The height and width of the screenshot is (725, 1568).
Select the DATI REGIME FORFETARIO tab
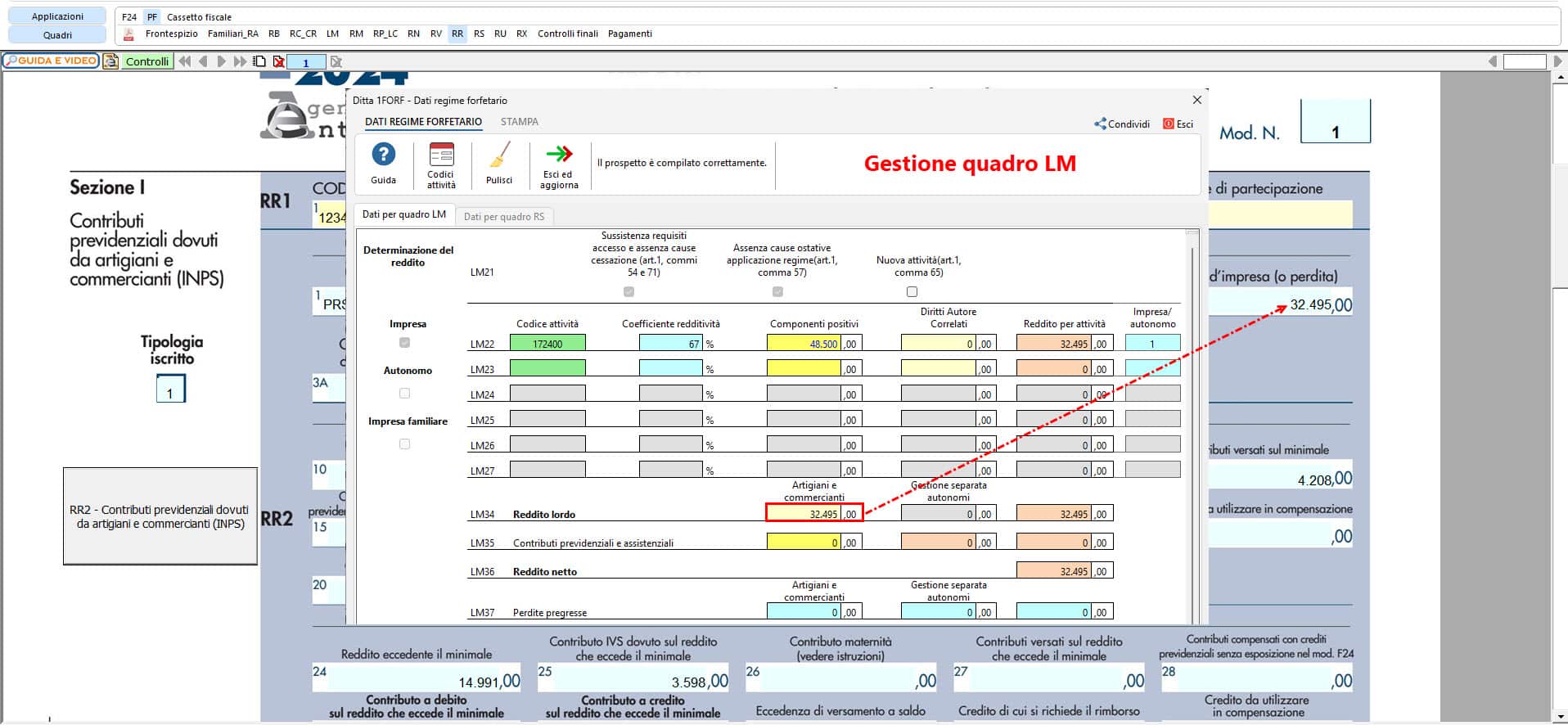(423, 121)
